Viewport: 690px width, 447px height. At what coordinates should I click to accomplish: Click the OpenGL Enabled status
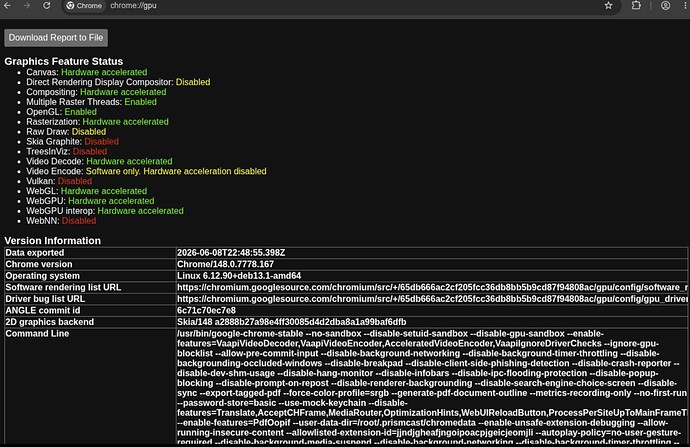click(81, 112)
